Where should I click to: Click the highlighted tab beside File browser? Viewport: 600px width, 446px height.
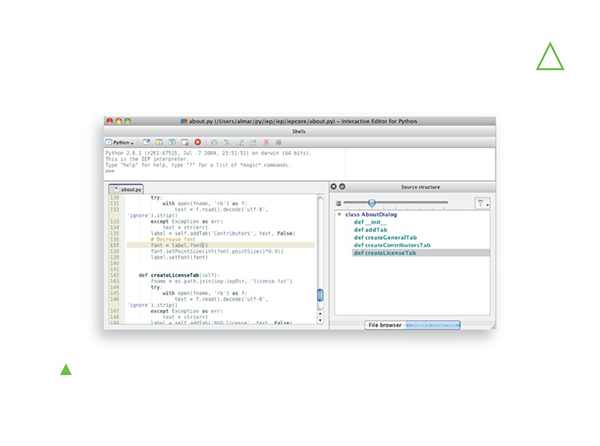pos(433,325)
